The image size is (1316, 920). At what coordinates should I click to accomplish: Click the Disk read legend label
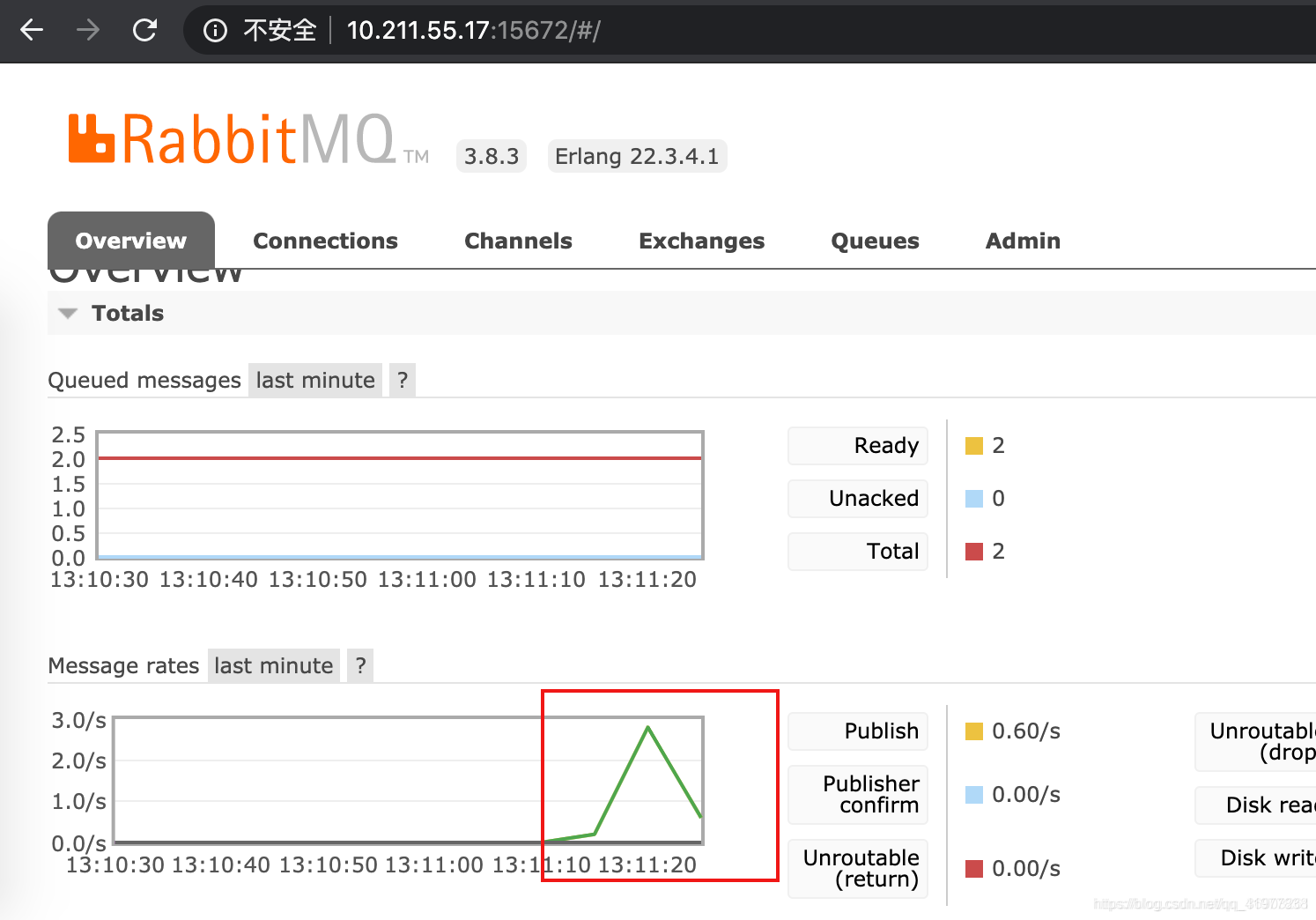[1256, 805]
